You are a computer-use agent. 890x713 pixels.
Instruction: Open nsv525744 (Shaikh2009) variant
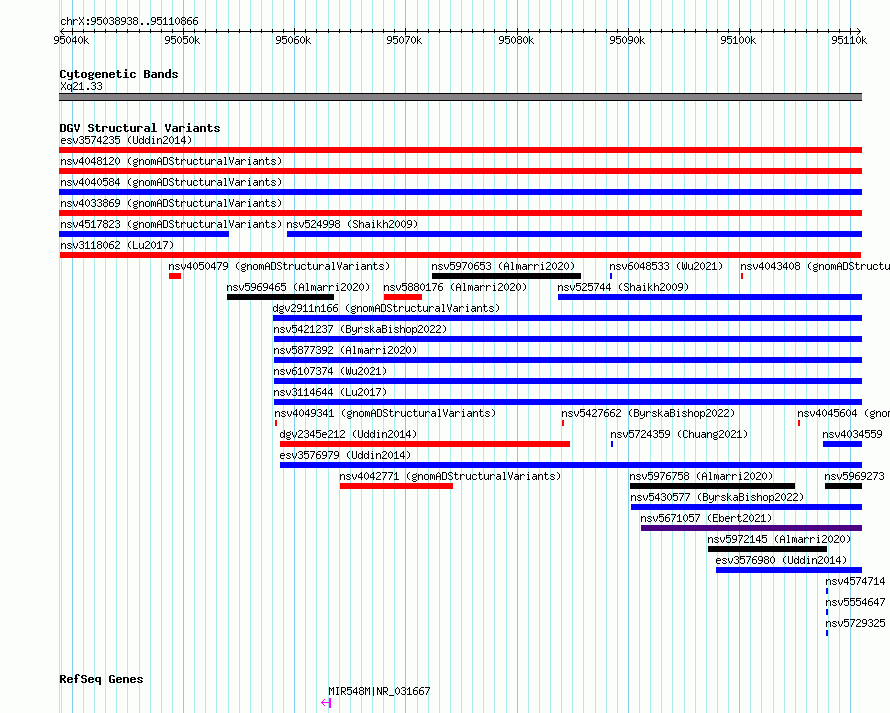[x=623, y=287]
